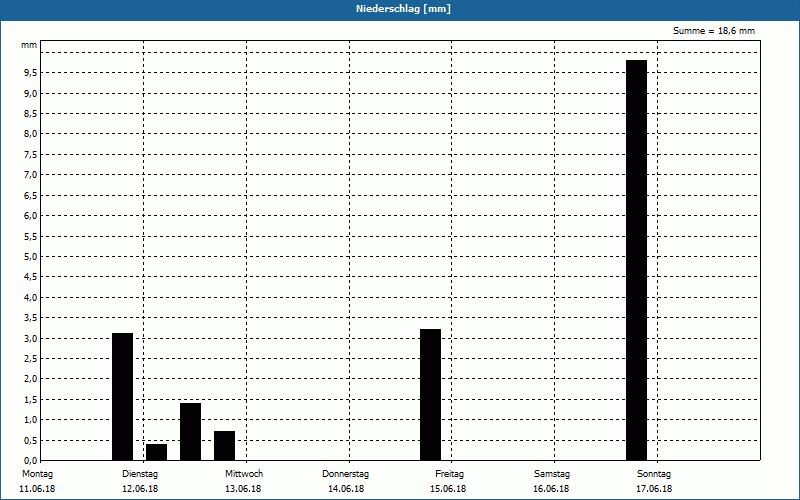The image size is (800, 500).
Task: Click the 7,0 y-axis value
Action: coord(30,175)
